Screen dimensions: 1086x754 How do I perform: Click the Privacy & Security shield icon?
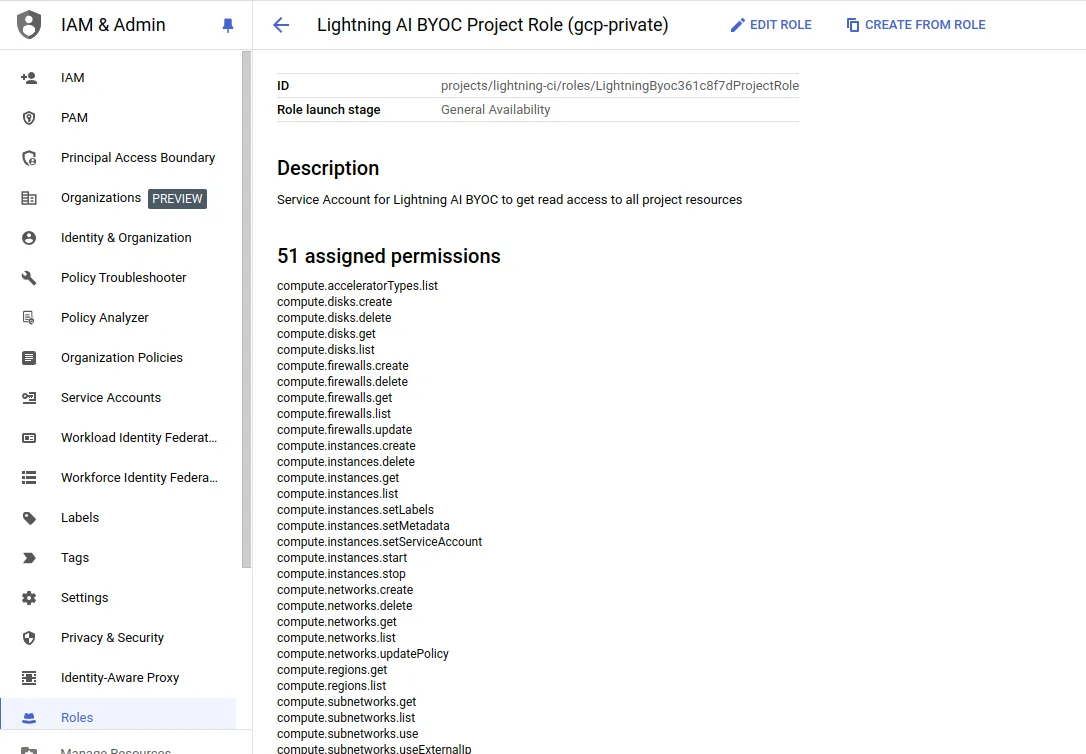coord(29,638)
